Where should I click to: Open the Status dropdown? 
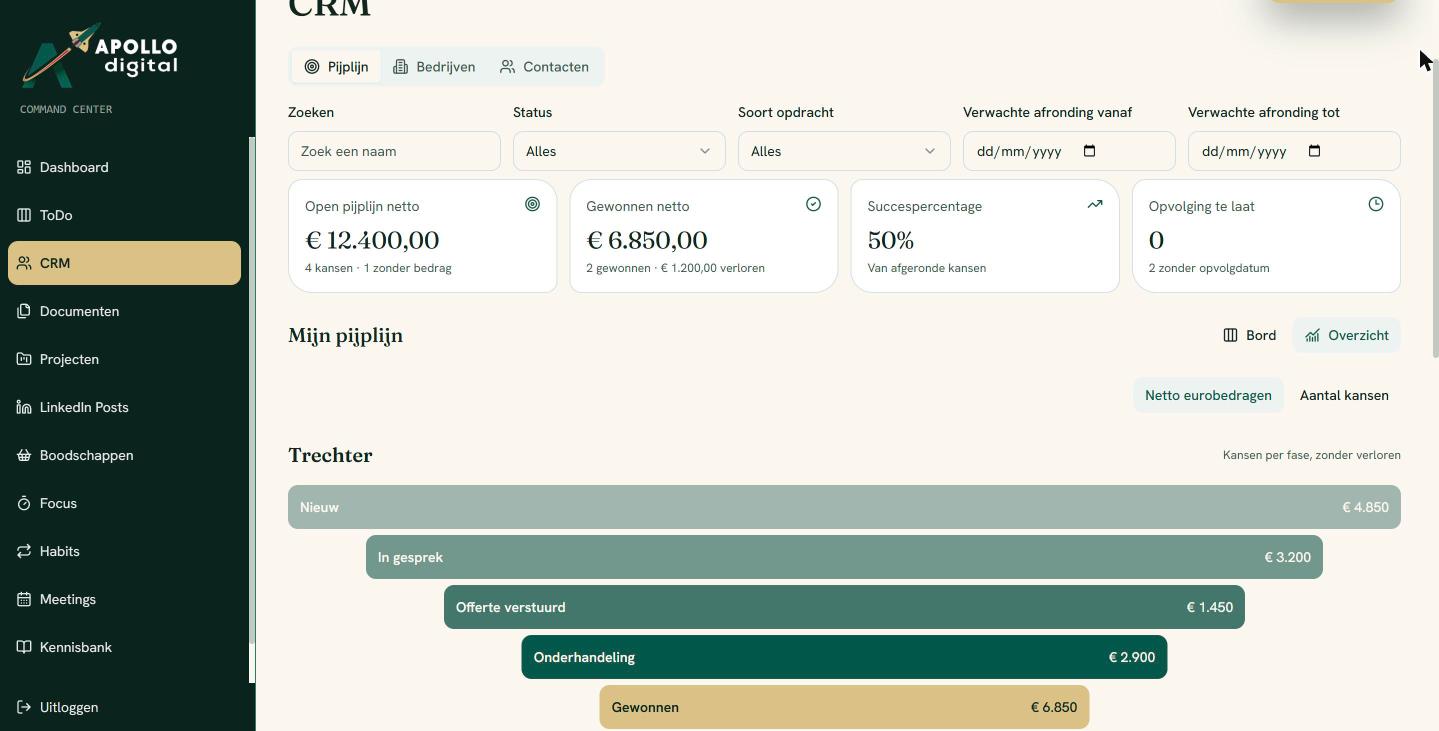[619, 151]
